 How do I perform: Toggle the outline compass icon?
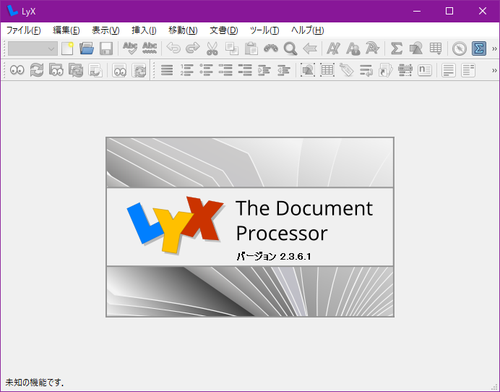tap(459, 49)
